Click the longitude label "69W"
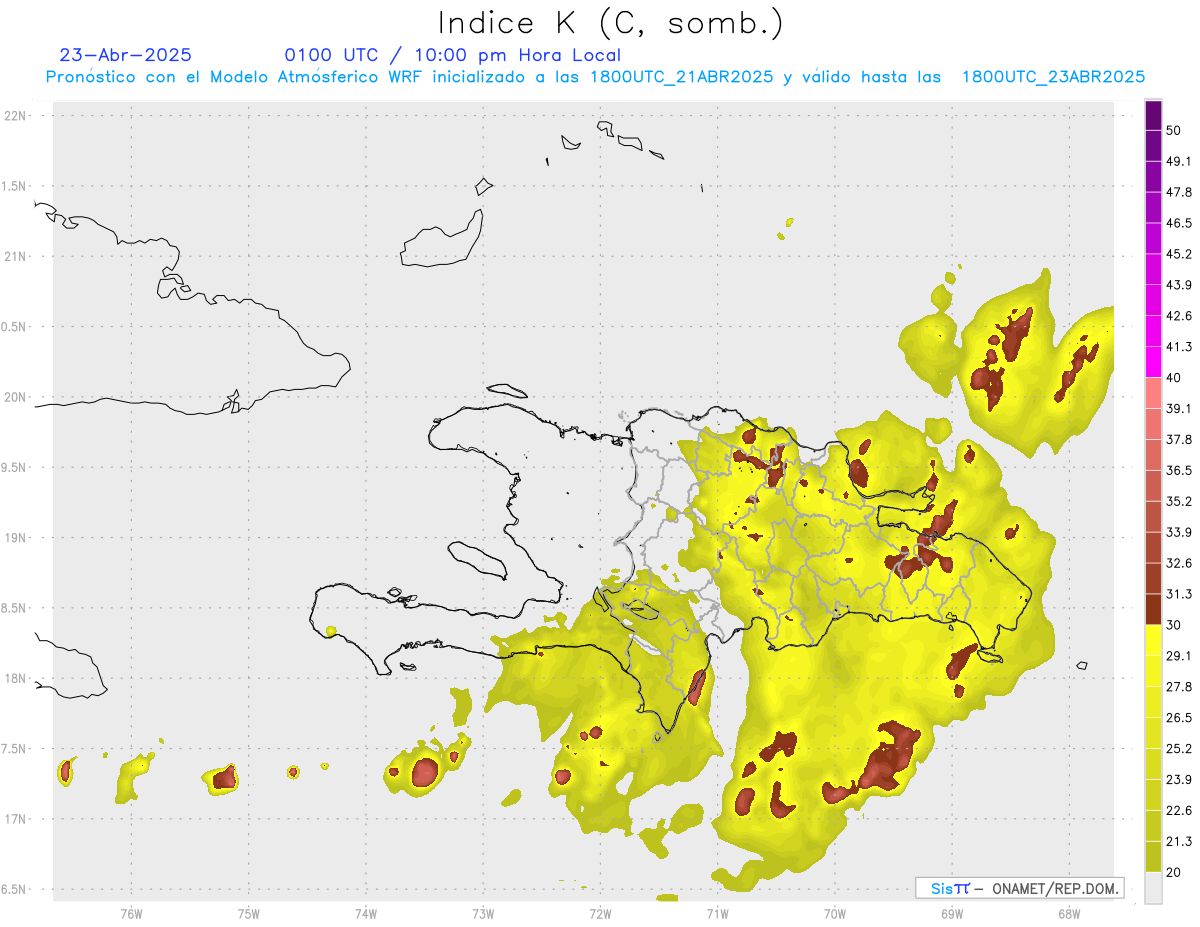Screen dimensions: 1200x927 pyautogui.click(x=952, y=914)
